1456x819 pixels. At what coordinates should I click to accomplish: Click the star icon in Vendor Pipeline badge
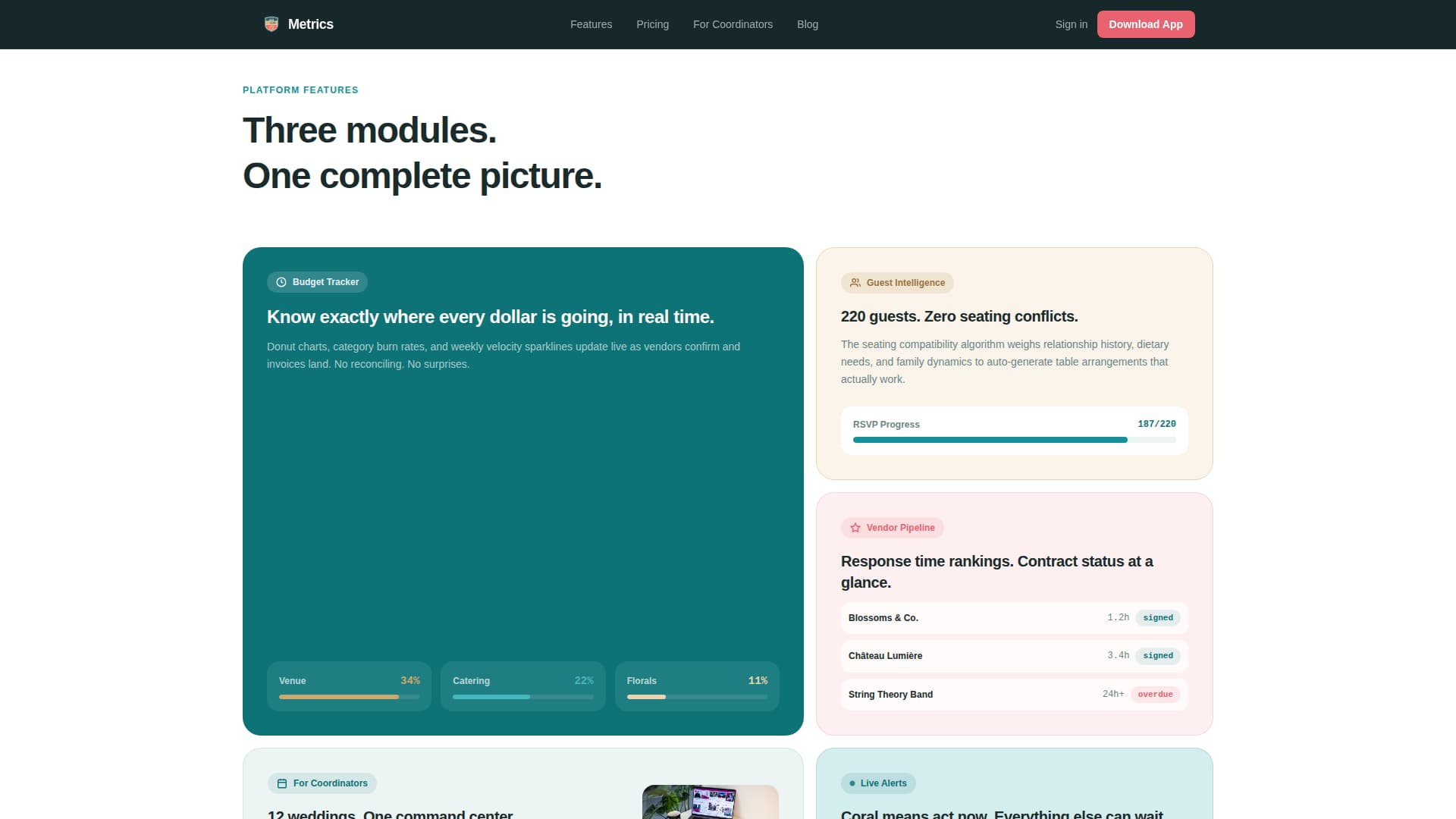(855, 528)
